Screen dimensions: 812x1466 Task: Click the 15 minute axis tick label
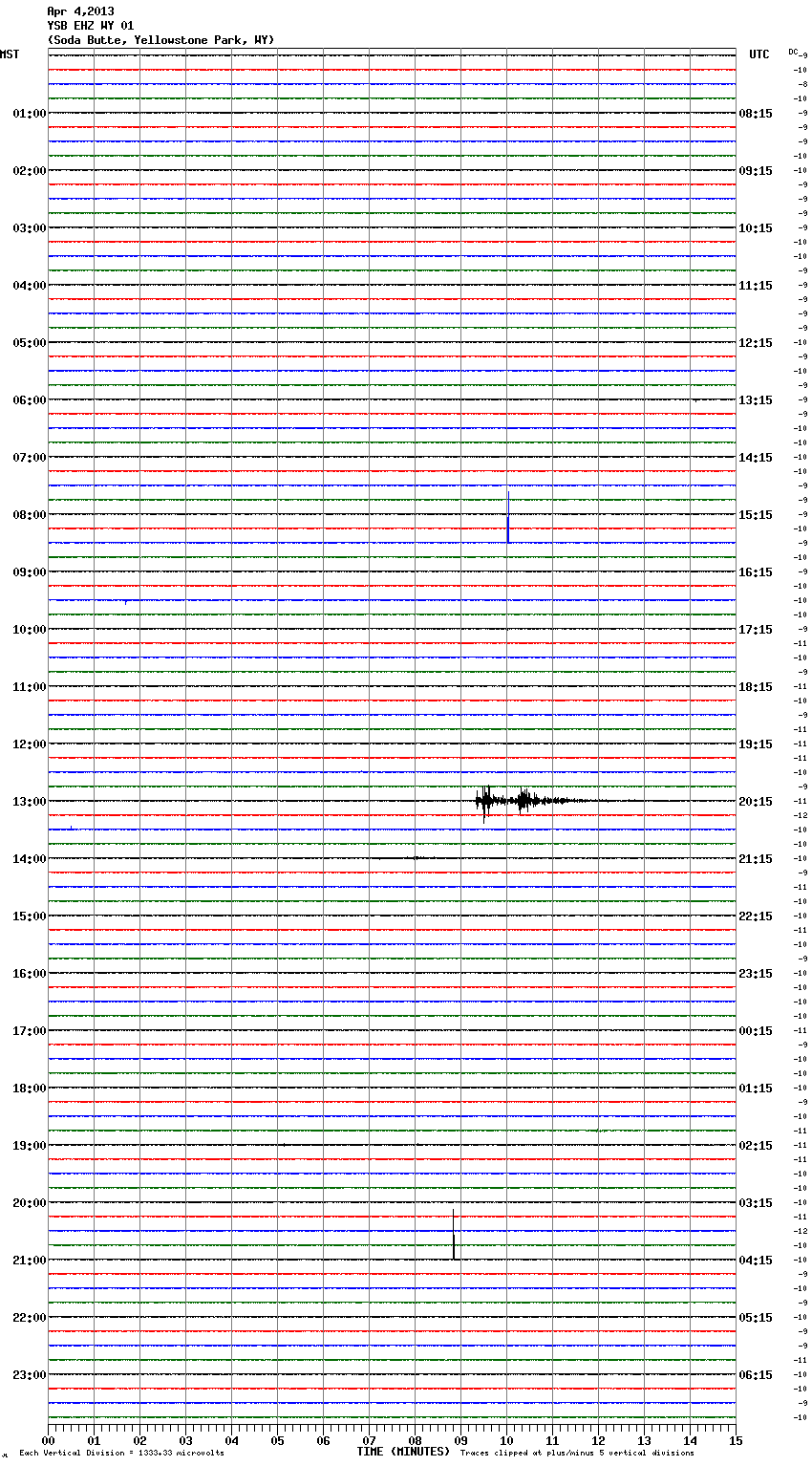(x=736, y=1440)
